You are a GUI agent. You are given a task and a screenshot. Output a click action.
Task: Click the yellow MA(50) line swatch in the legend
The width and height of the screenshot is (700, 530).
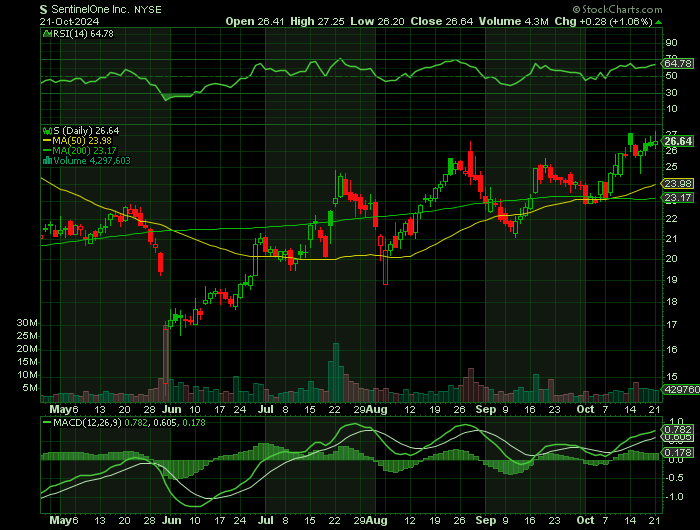pos(47,141)
